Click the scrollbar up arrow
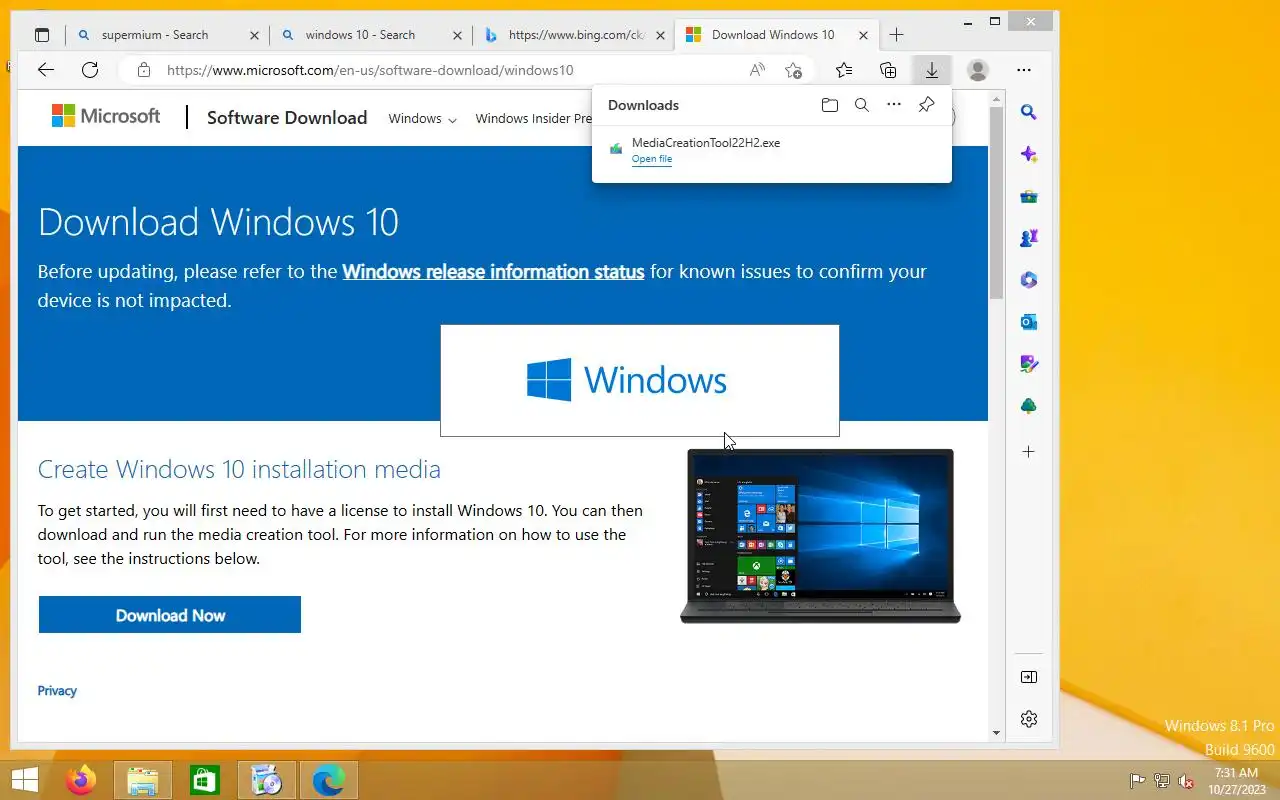The width and height of the screenshot is (1280, 800). 996,99
